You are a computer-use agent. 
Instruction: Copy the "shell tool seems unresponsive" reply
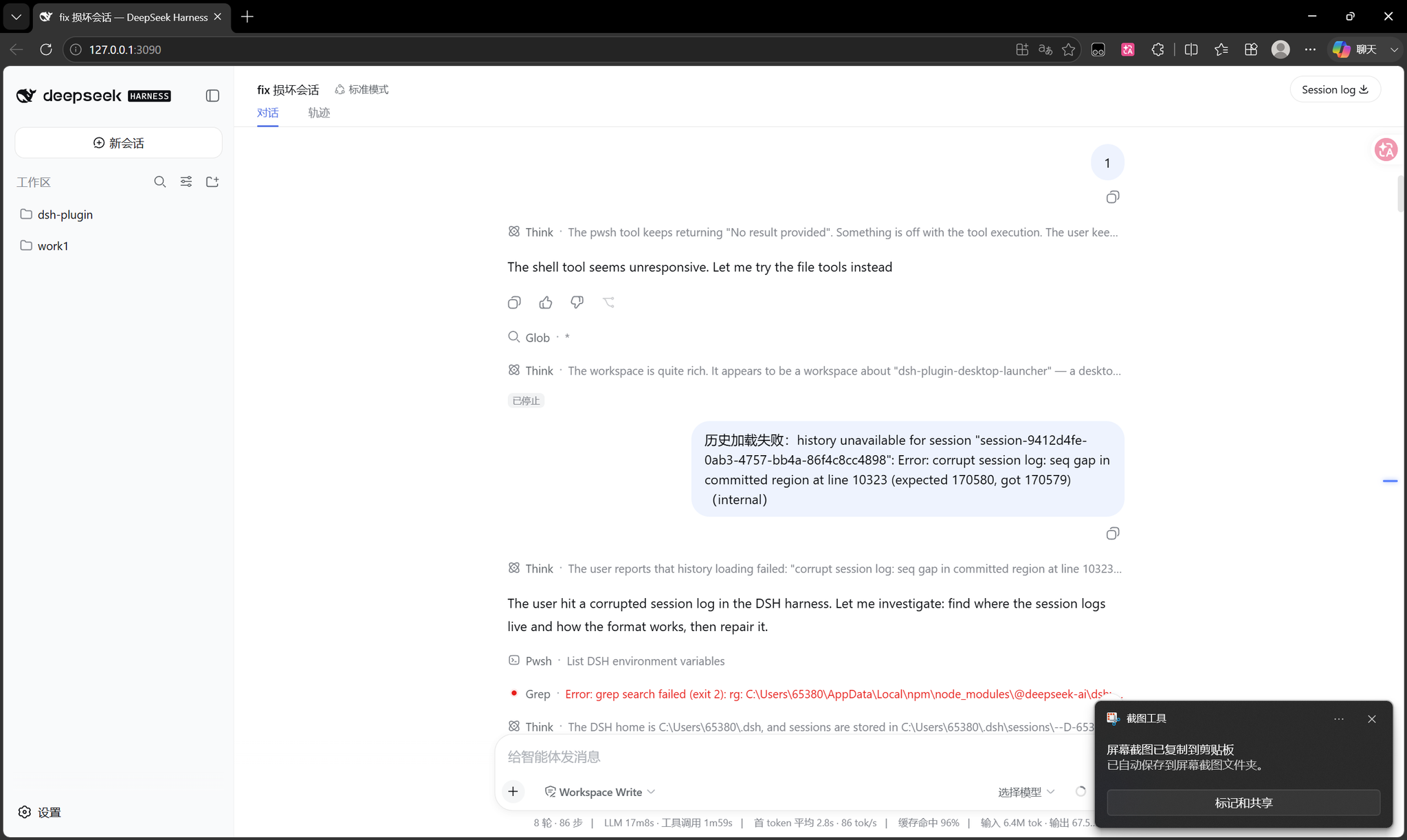[514, 302]
